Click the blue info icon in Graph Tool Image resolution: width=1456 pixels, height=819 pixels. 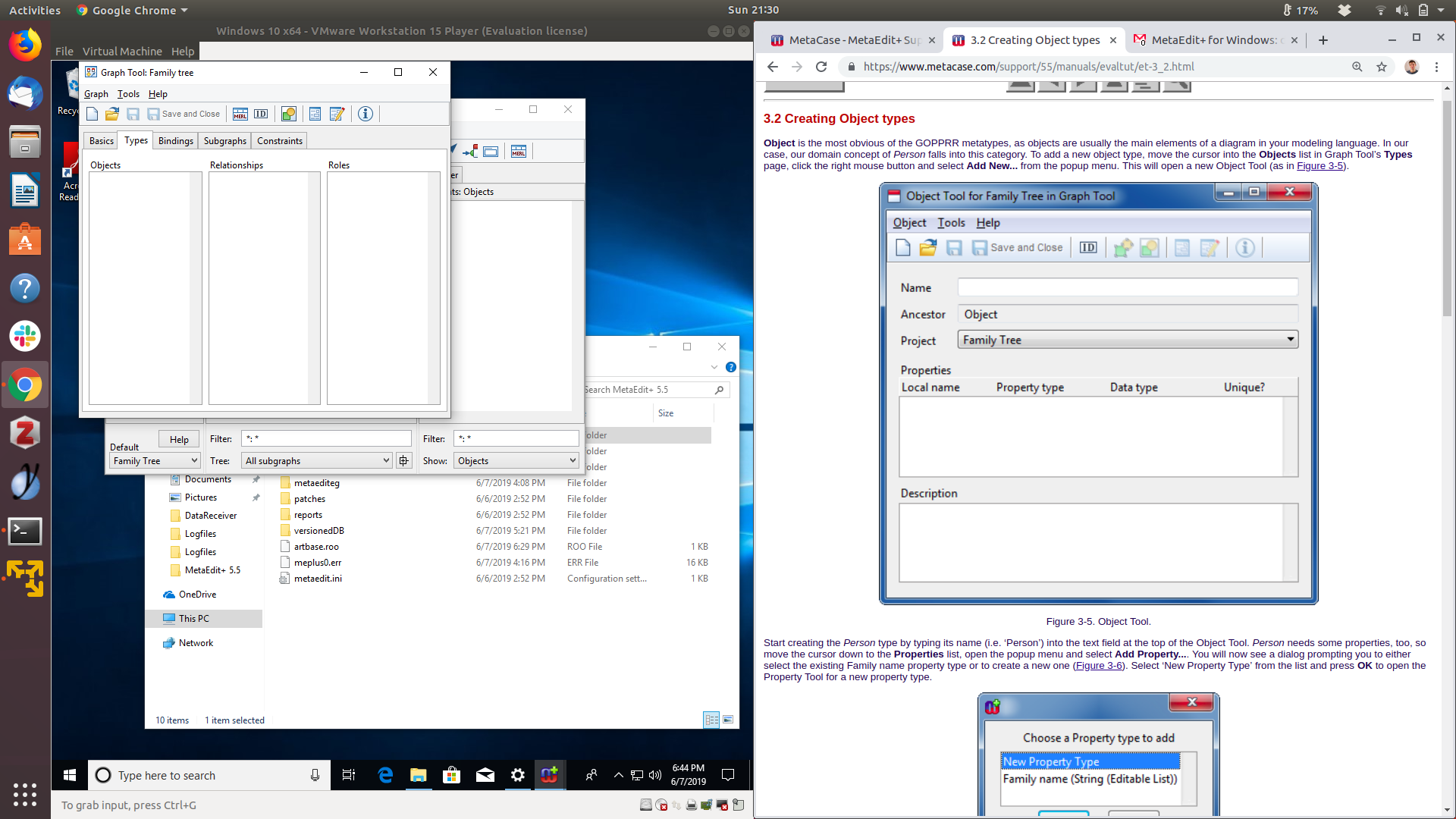366,114
